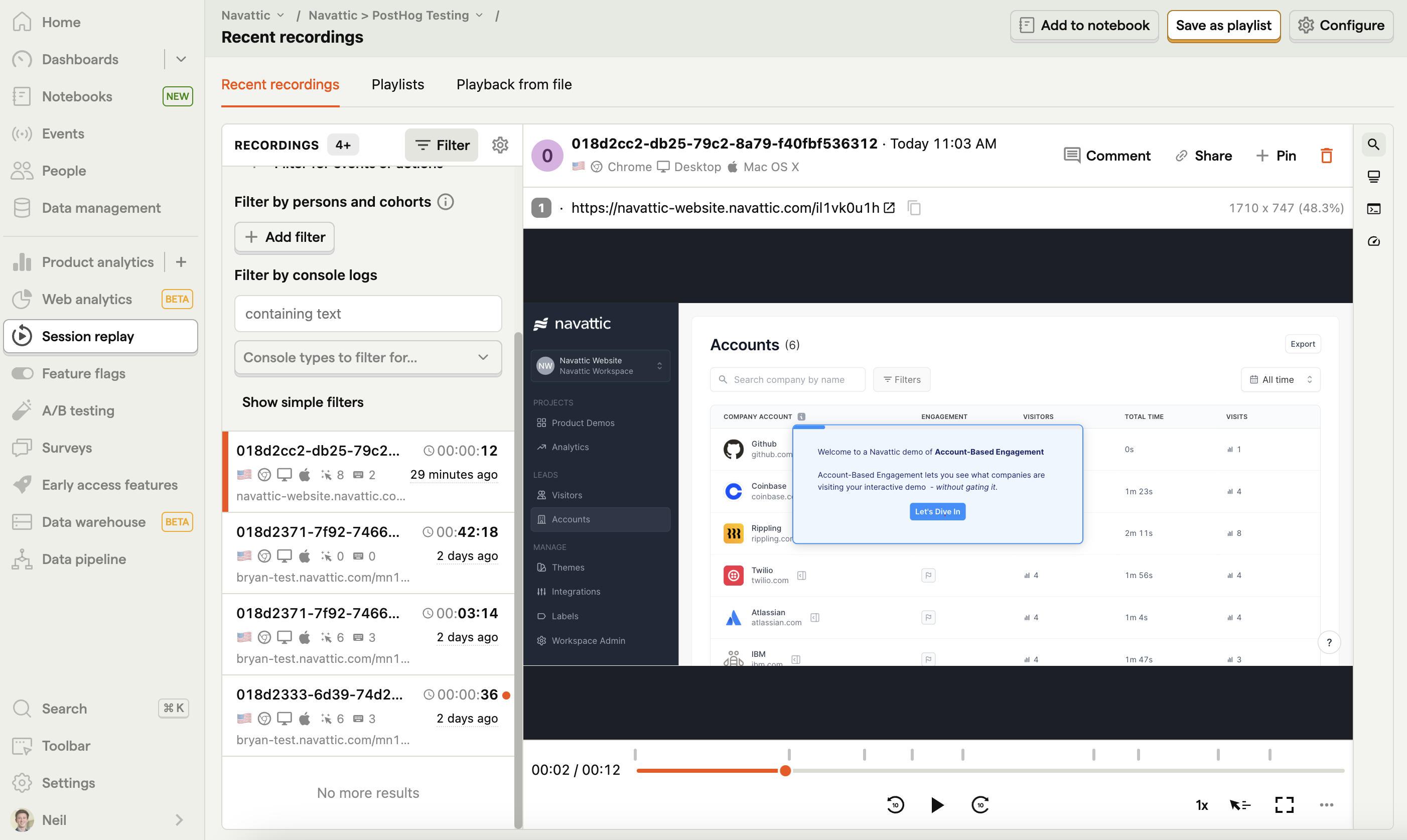Open the 00:00:36 recording in the list
This screenshot has height=840, width=1407.
(368, 716)
